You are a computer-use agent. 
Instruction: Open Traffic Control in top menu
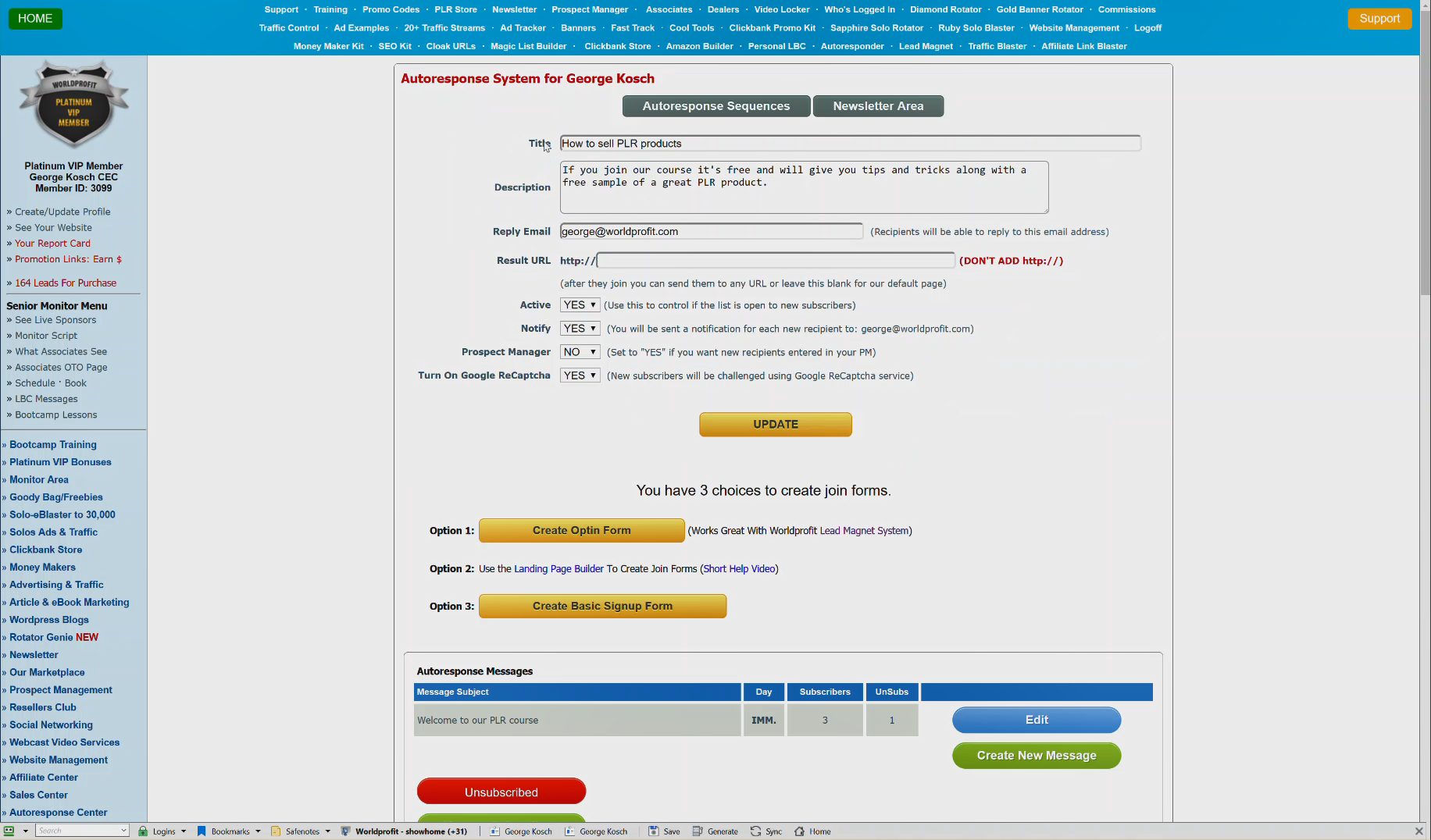pyautogui.click(x=289, y=28)
